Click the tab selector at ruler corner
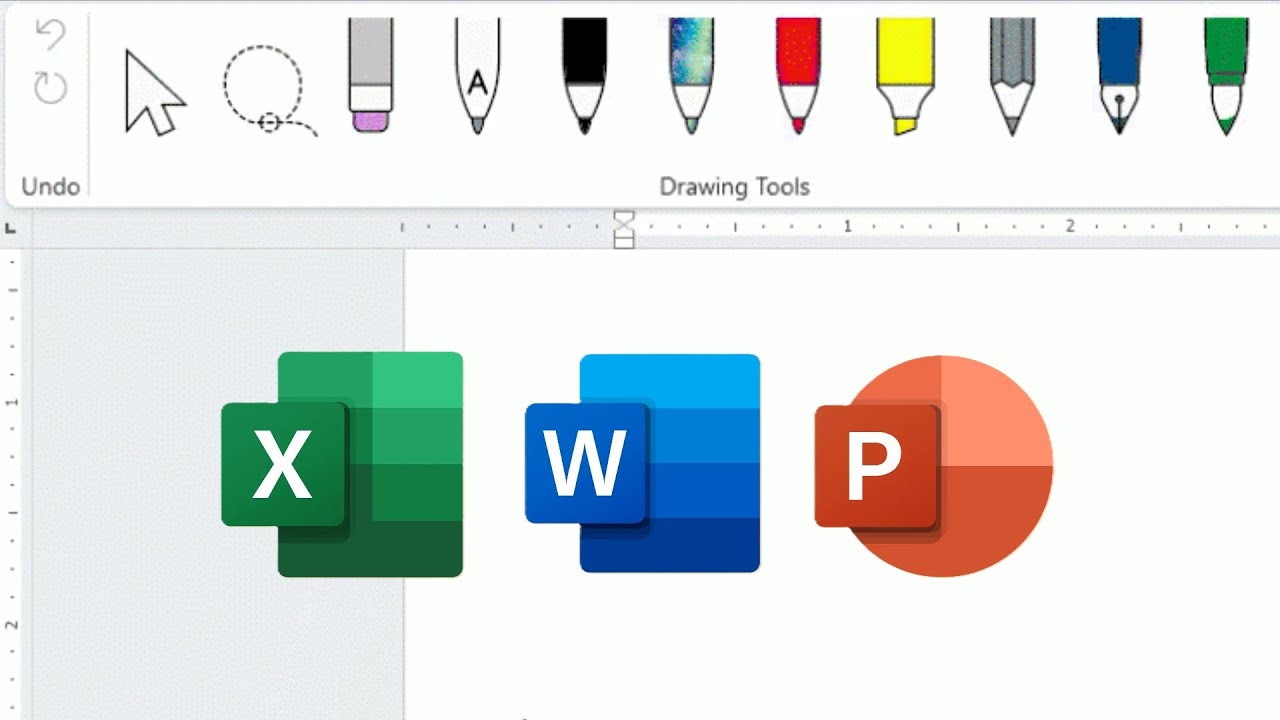The height and width of the screenshot is (720, 1280). coord(10,228)
